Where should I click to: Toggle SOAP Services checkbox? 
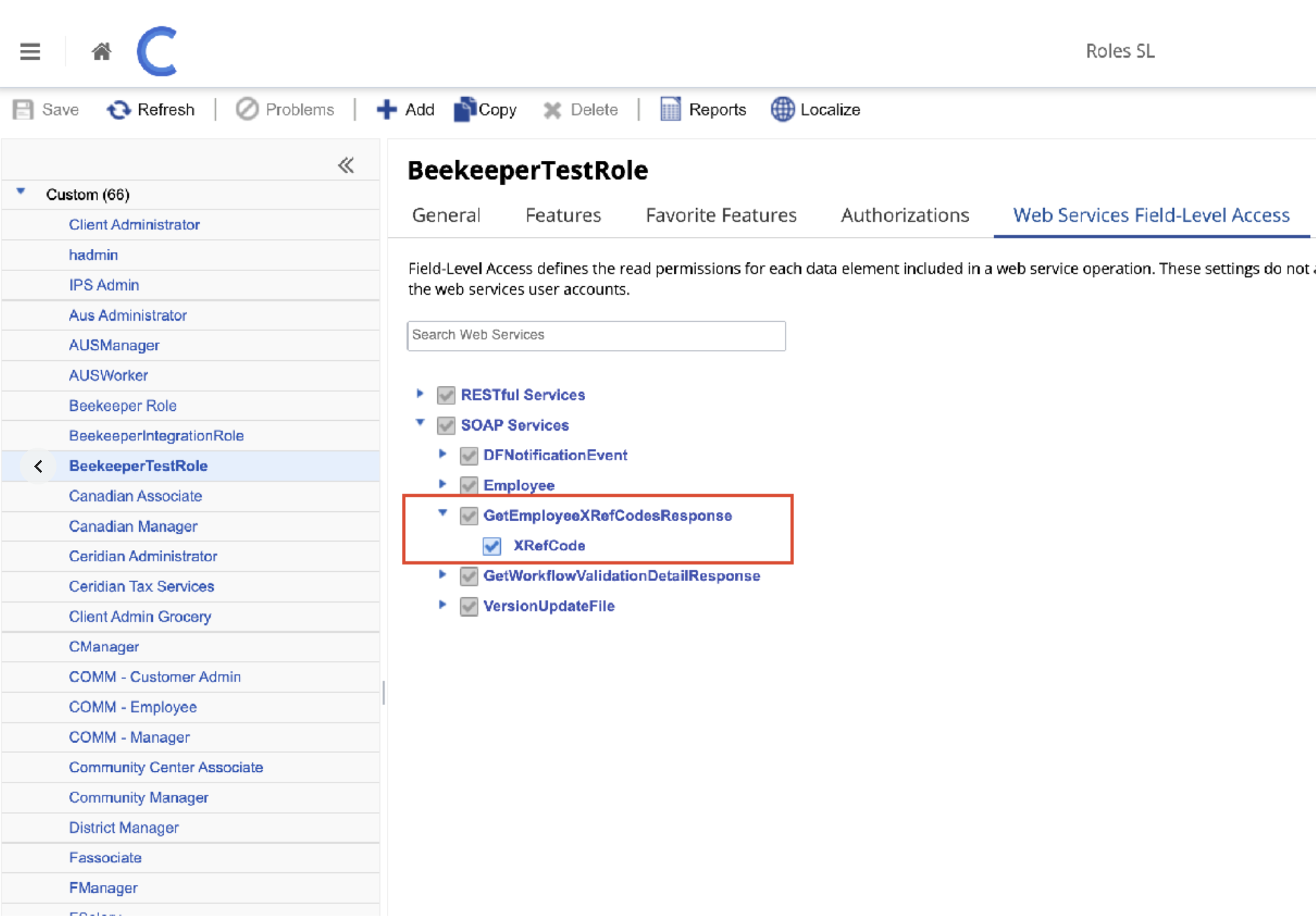tap(446, 425)
